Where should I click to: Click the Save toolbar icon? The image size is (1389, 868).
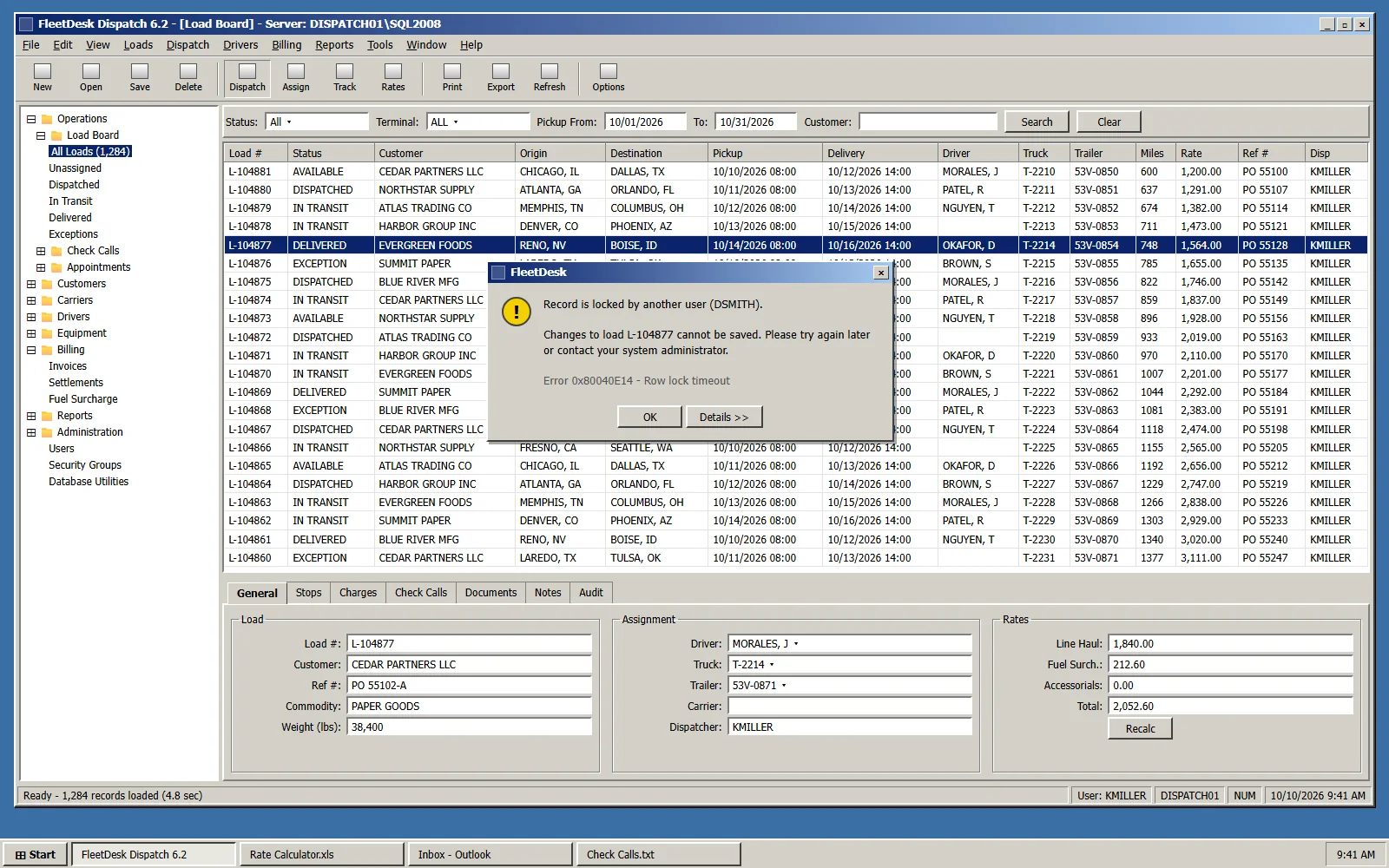point(140,77)
